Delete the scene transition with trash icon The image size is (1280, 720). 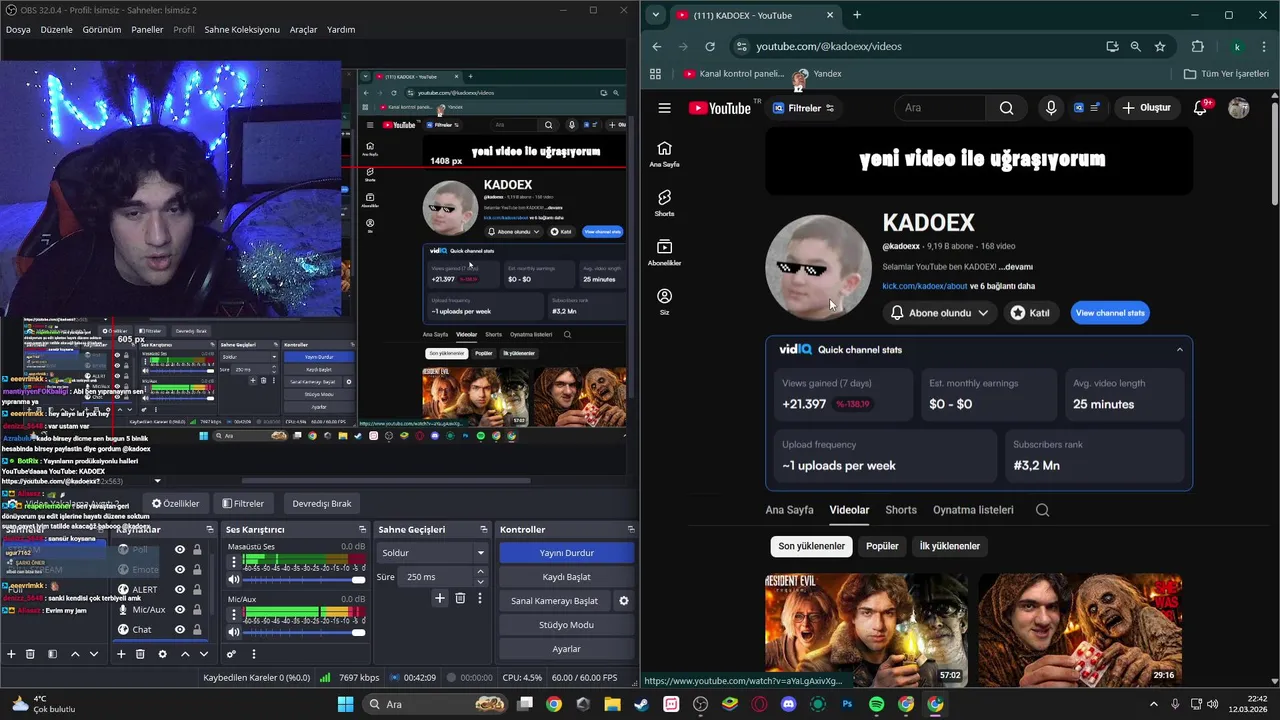(460, 598)
